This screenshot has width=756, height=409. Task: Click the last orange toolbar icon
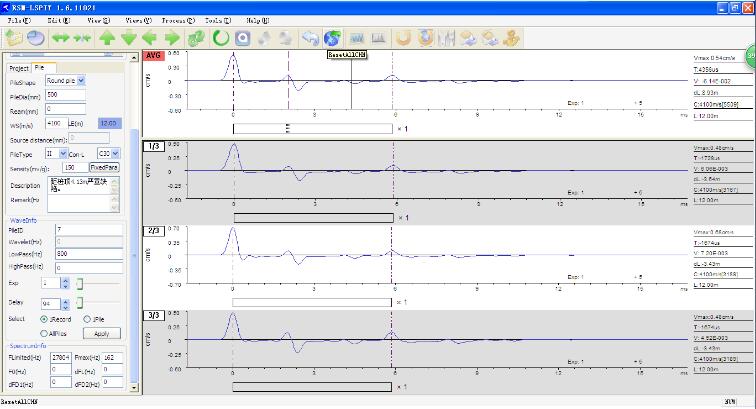click(x=512, y=38)
